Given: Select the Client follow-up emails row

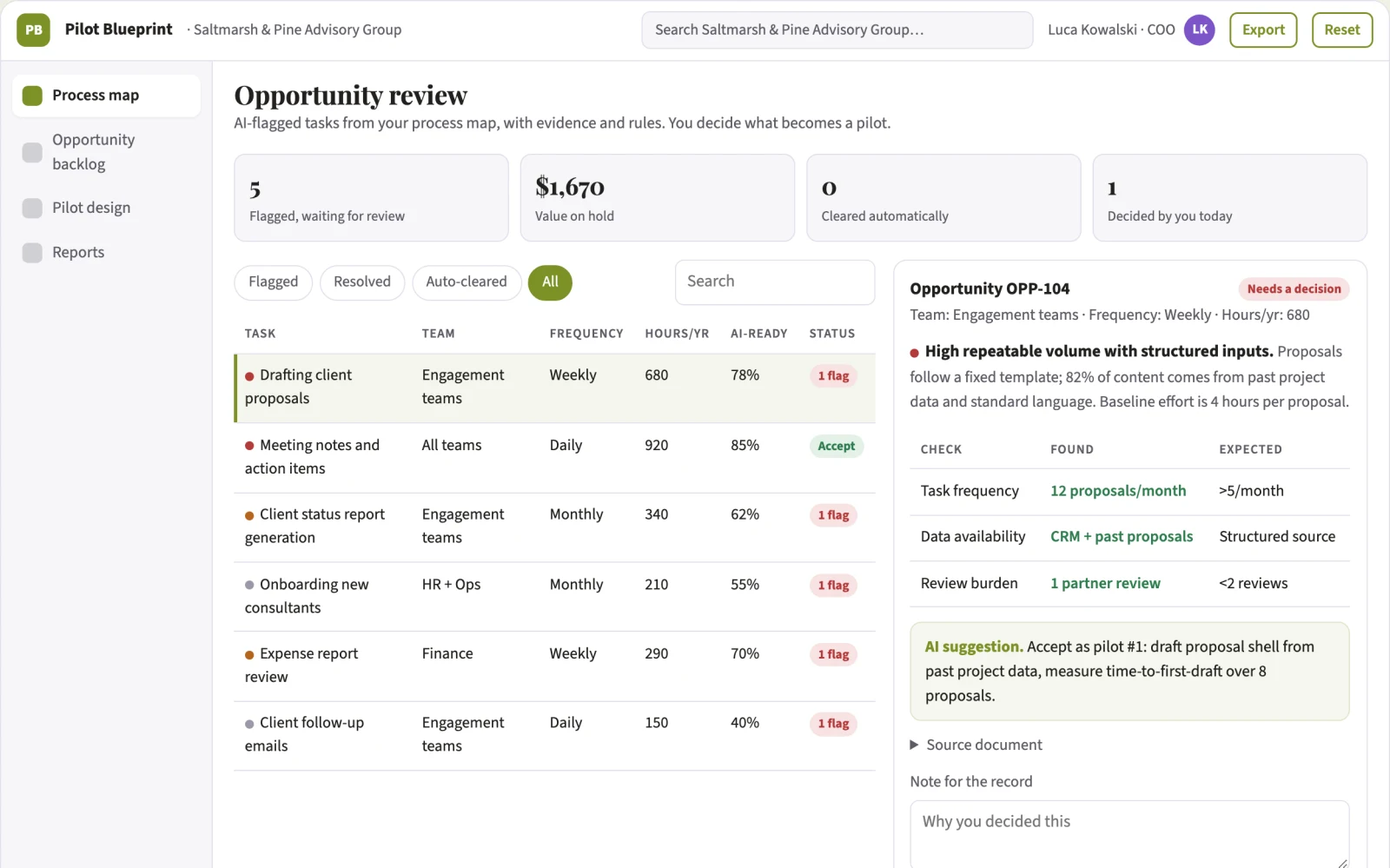Looking at the screenshot, I should (554, 735).
